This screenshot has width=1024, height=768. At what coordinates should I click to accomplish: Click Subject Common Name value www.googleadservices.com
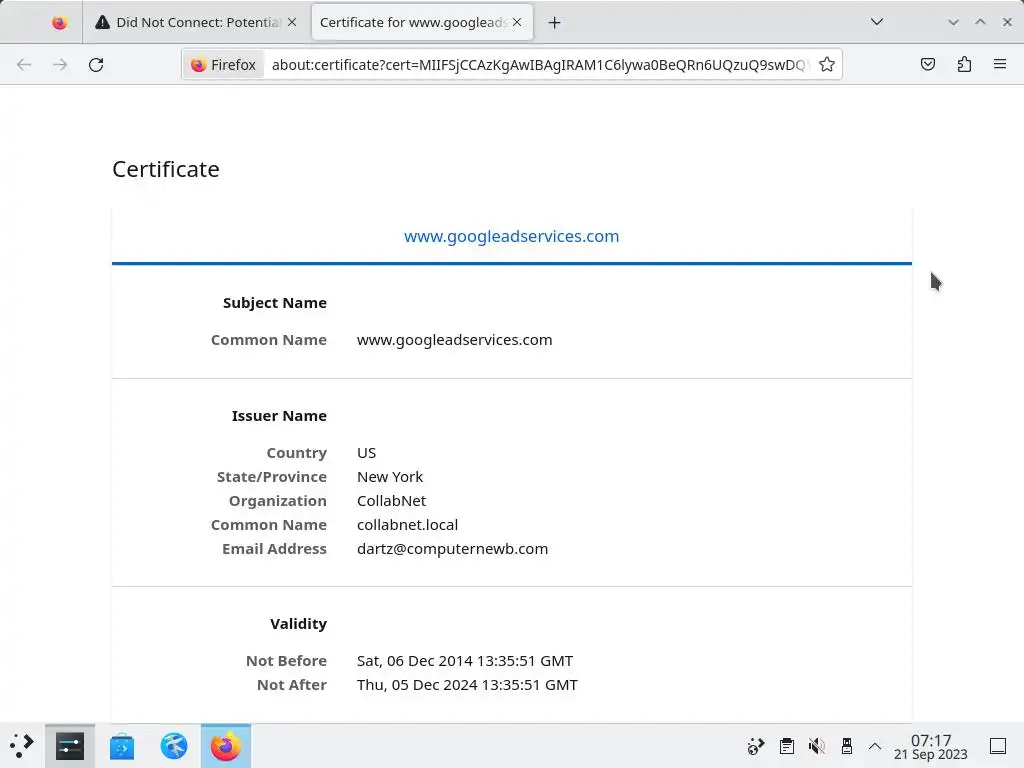[455, 340]
